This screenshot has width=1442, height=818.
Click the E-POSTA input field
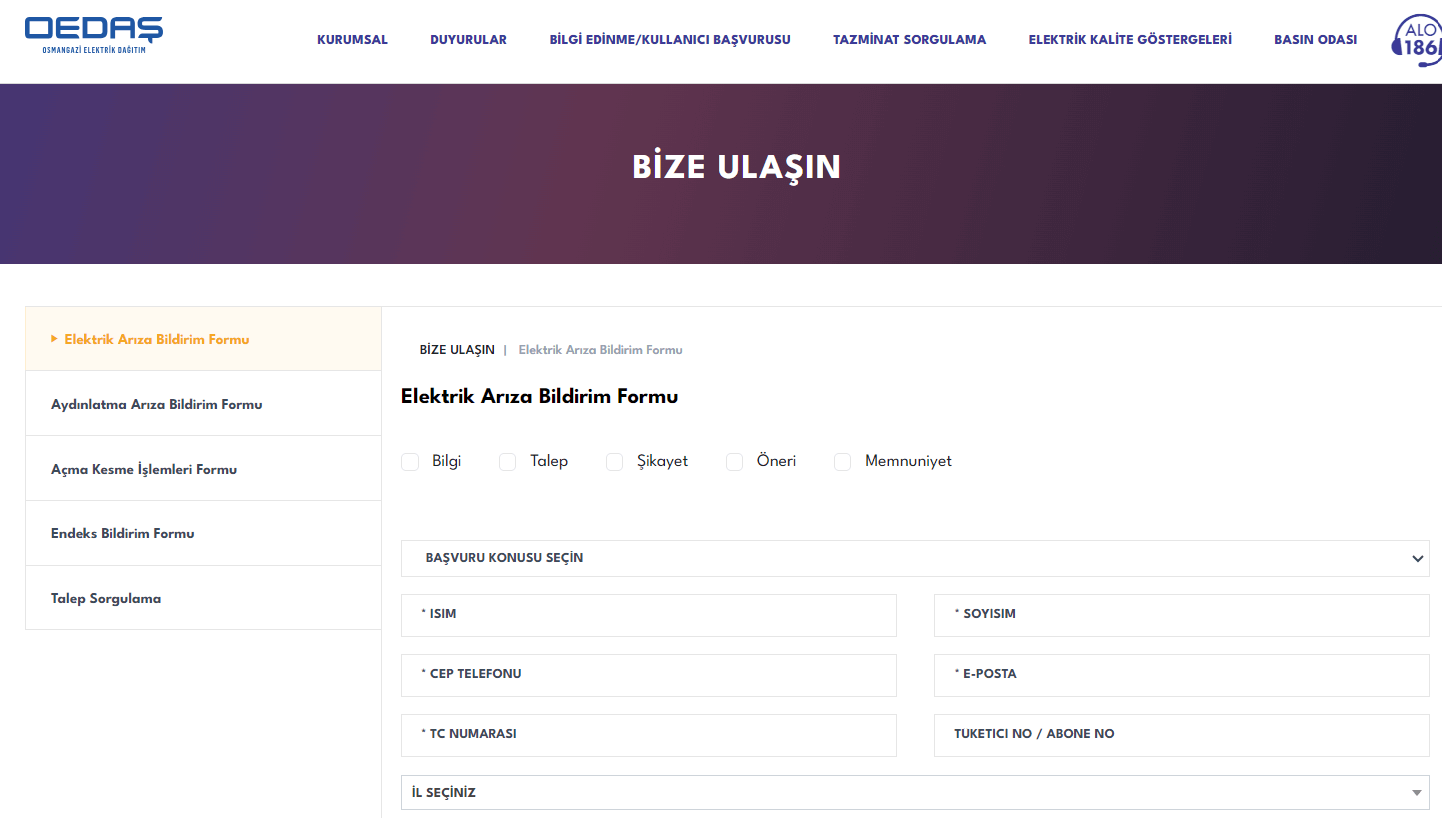coord(1181,675)
